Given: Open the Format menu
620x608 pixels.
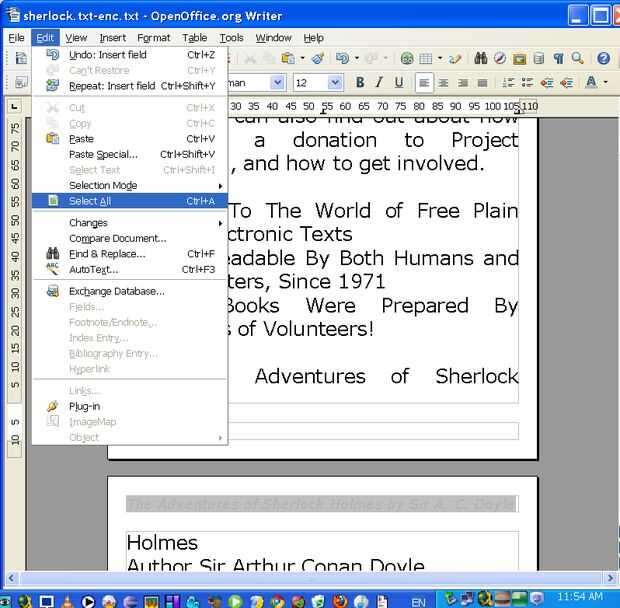Looking at the screenshot, I should 154,38.
